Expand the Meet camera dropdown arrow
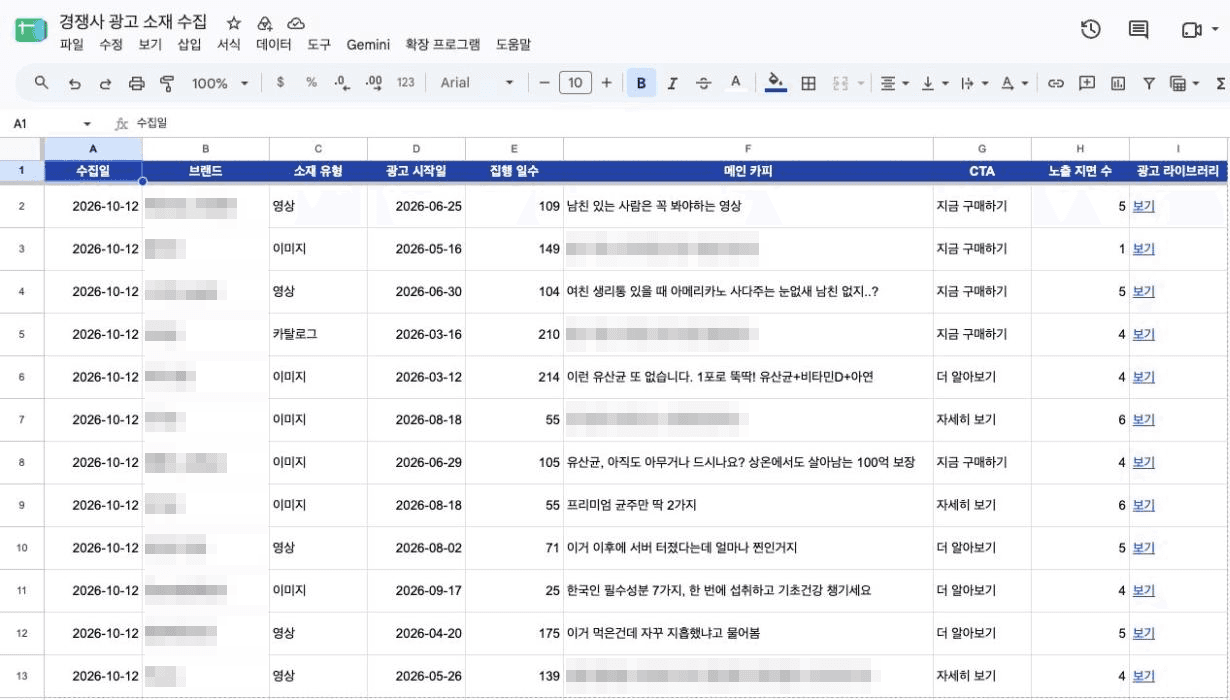The height and width of the screenshot is (700, 1230). (1215, 31)
